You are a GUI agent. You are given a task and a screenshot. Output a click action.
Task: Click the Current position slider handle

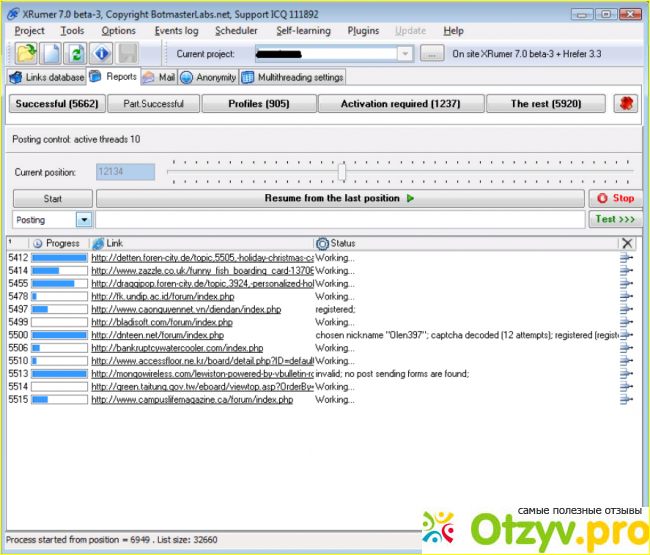(342, 172)
